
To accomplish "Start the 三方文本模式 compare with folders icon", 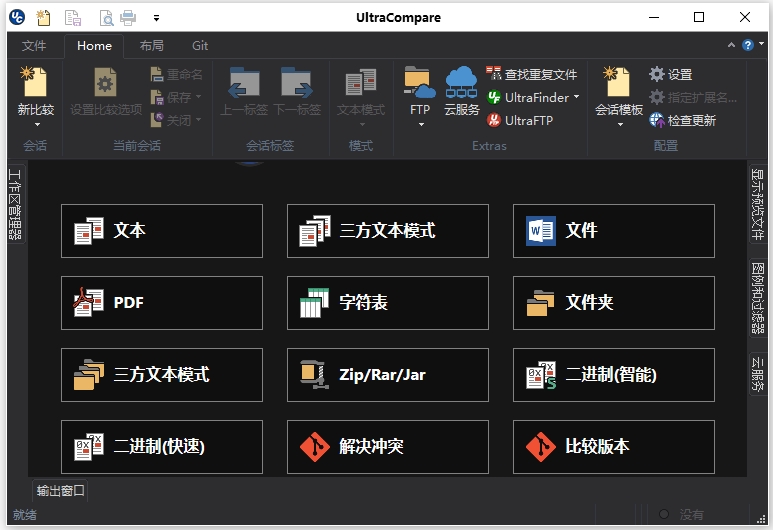I will point(162,375).
